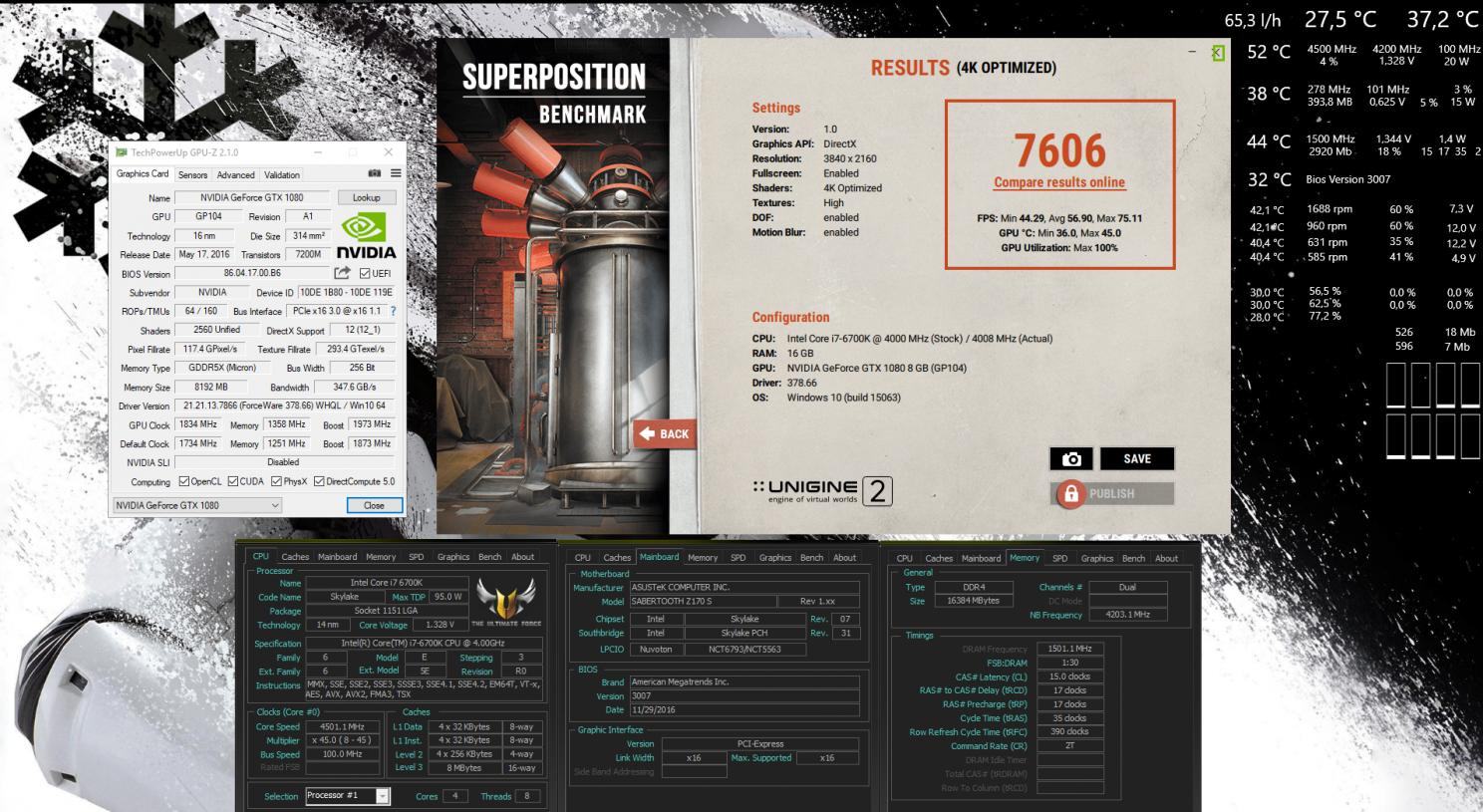Open Caches tab in the CPU-Z processor window
This screenshot has height=812, width=1483.
coord(295,557)
